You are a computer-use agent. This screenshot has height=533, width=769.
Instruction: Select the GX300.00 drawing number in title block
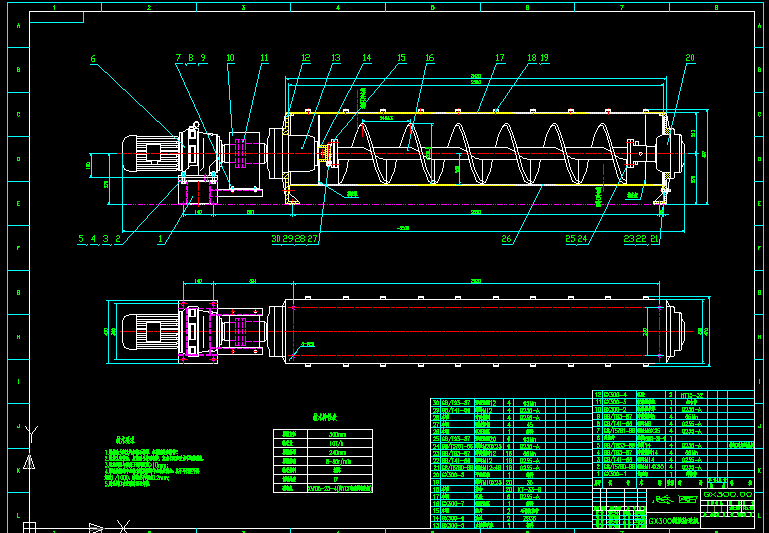(728, 495)
